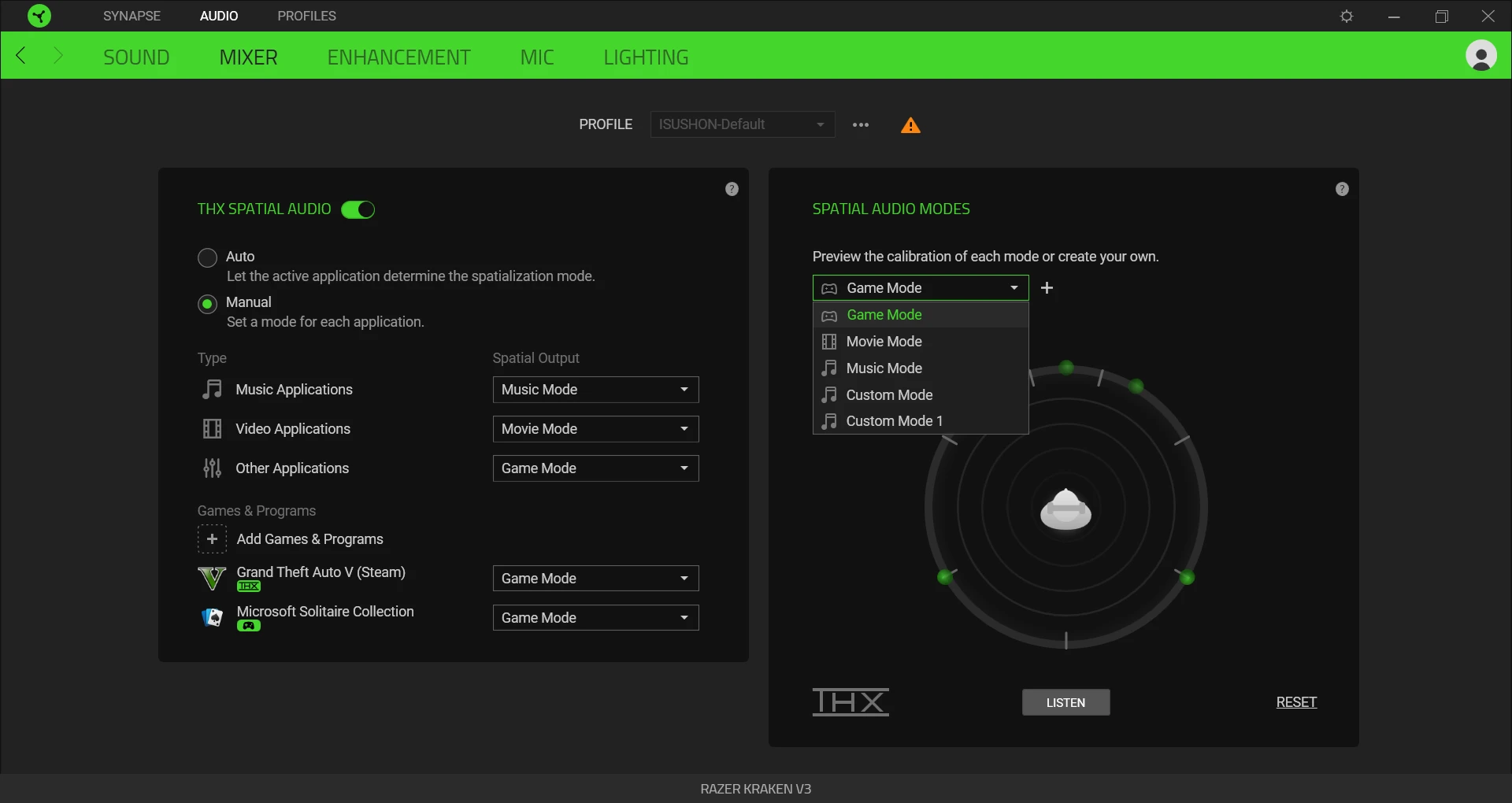This screenshot has height=803, width=1512.
Task: Go forward with right arrow
Action: tap(57, 56)
